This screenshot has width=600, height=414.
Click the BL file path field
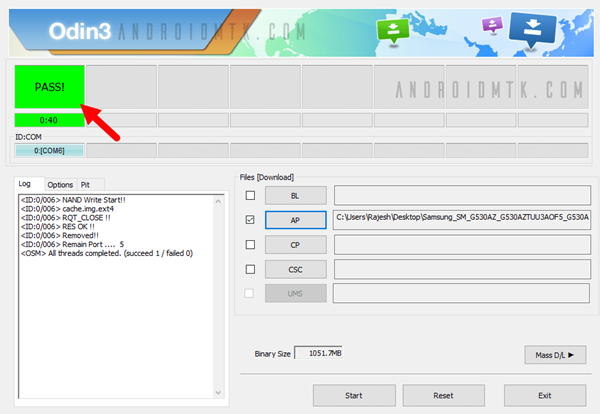[462, 196]
